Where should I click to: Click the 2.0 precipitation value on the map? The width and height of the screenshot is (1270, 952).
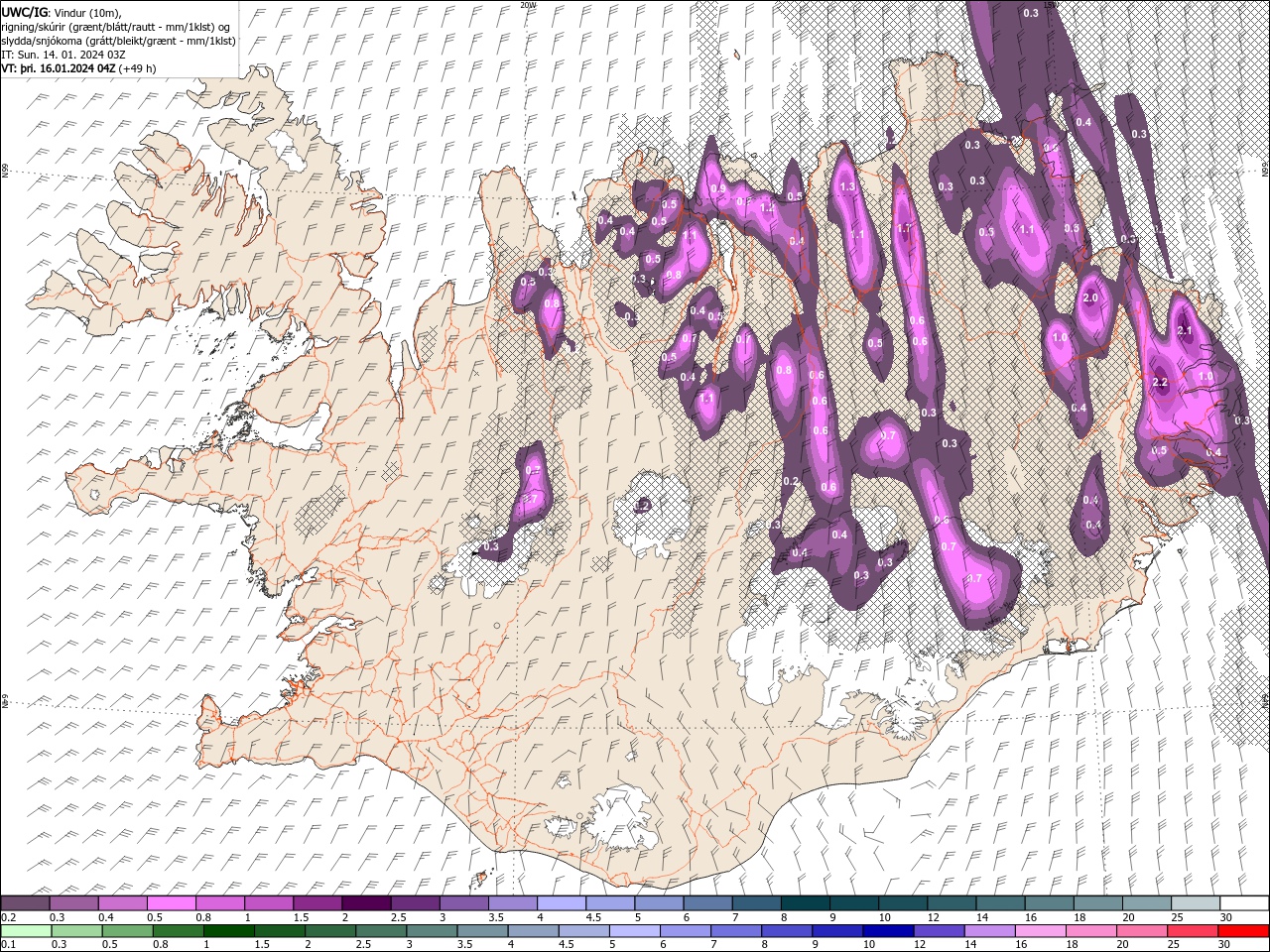(1090, 298)
